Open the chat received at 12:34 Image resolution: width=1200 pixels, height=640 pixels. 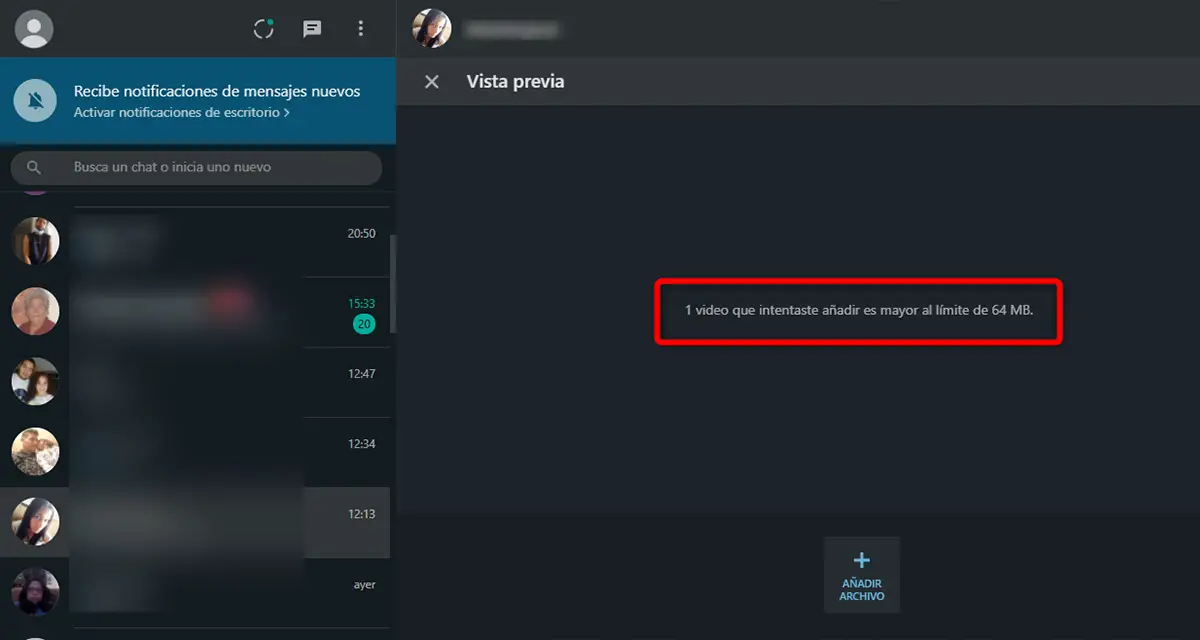(195, 452)
